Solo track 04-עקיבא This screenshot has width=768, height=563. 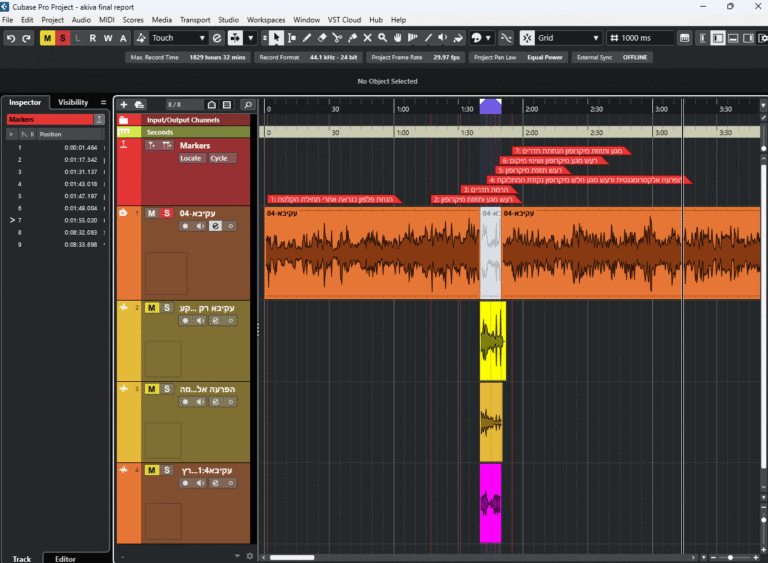click(167, 213)
